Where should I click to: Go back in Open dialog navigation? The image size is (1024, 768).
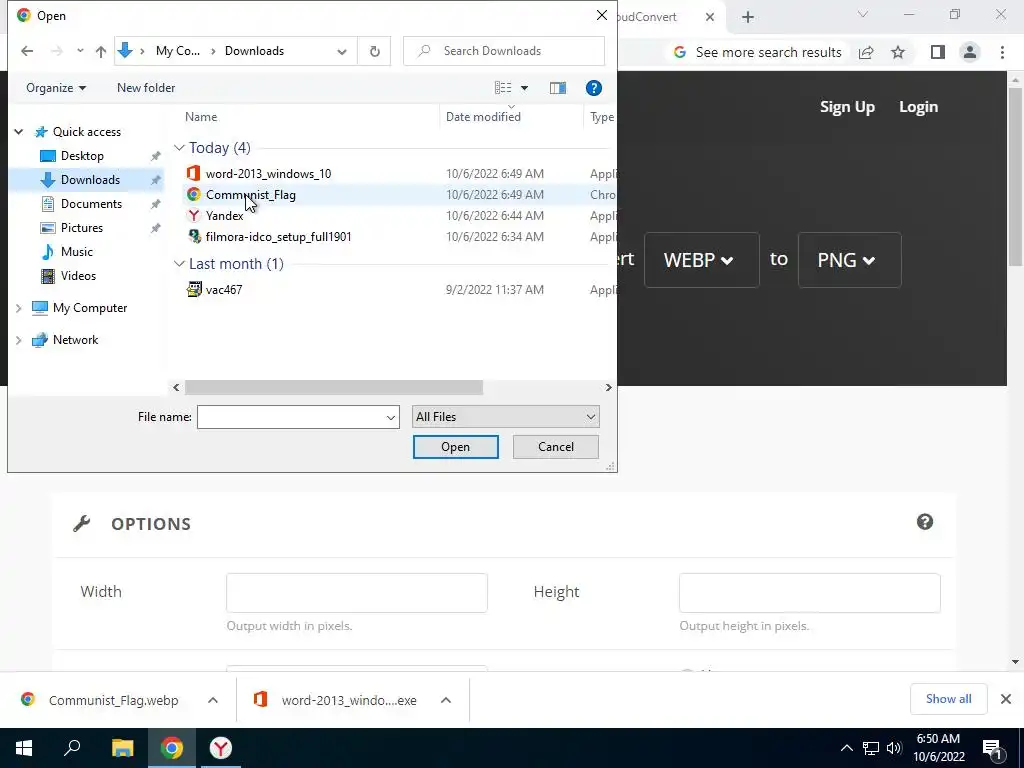27,51
